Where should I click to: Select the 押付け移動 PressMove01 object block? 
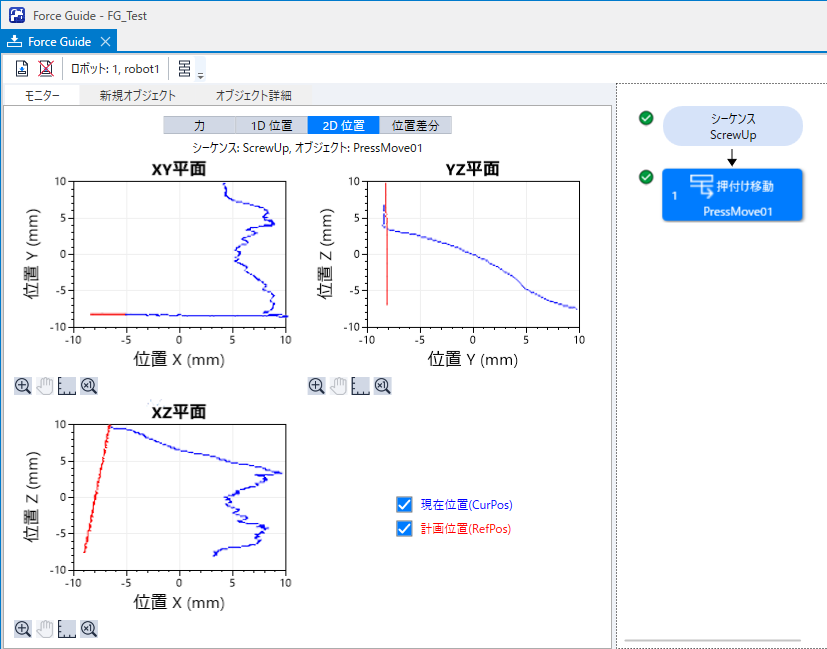733,194
